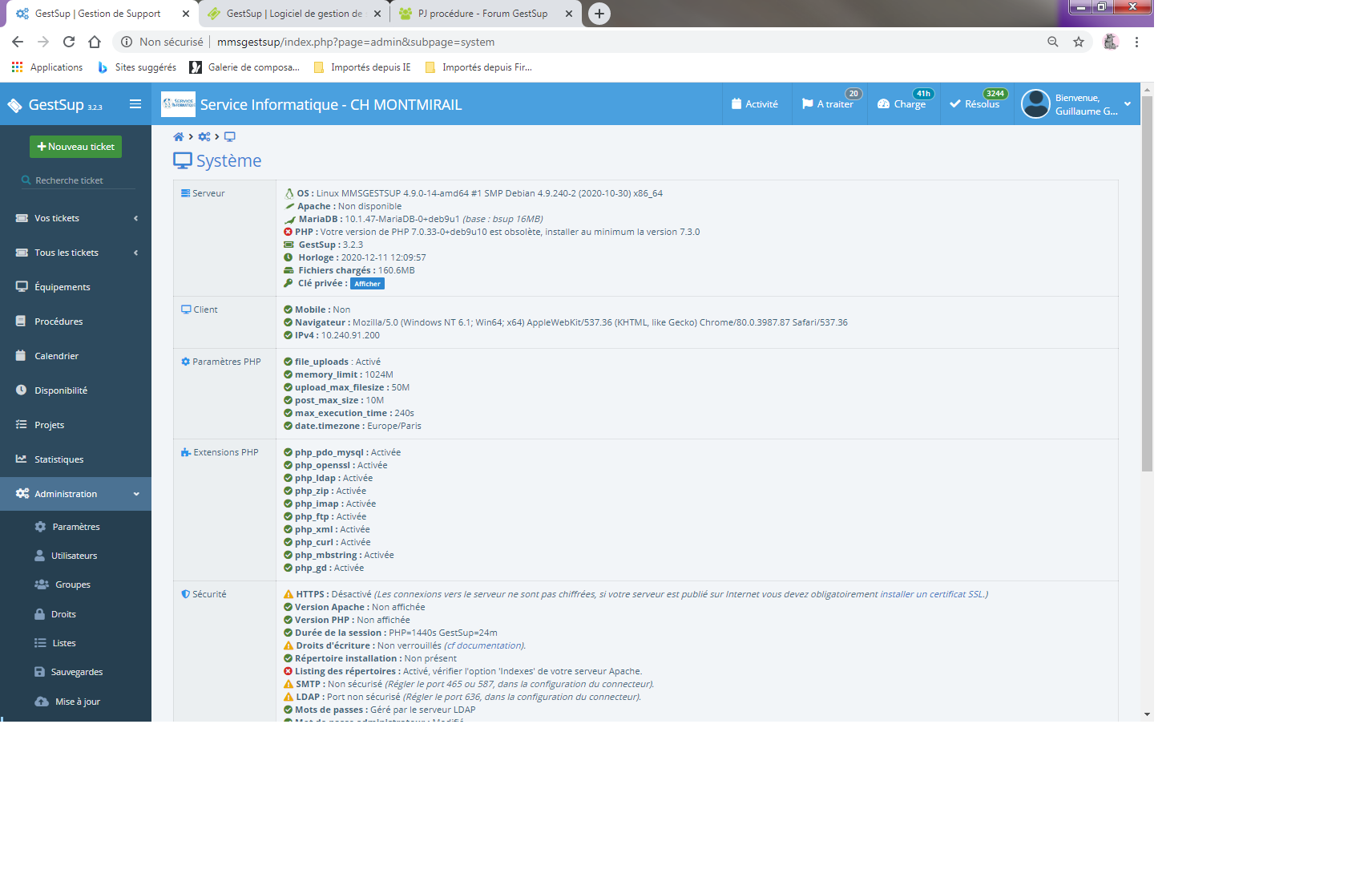
Task: Click the 'cf documentation' link
Action: 484,645
